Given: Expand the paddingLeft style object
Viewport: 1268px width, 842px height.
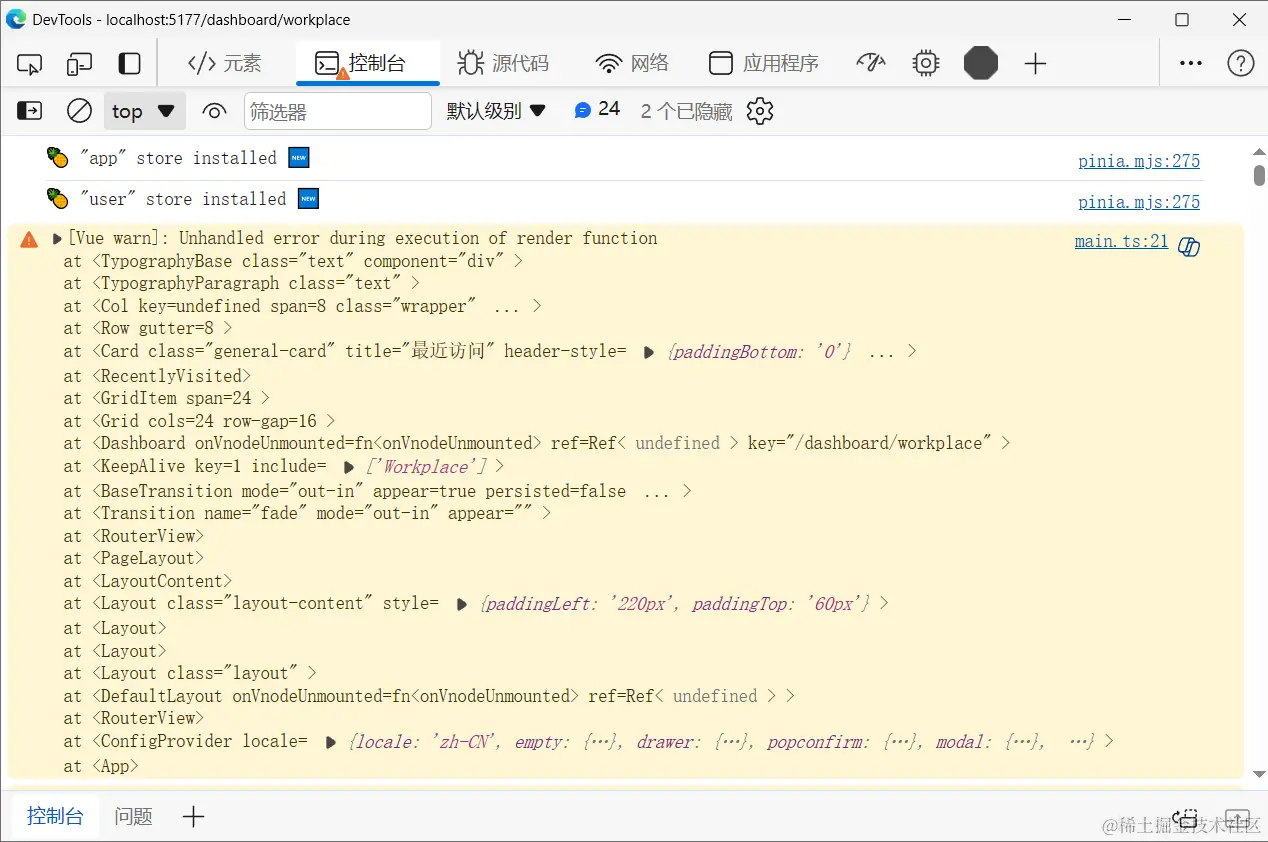Looking at the screenshot, I should [x=461, y=605].
